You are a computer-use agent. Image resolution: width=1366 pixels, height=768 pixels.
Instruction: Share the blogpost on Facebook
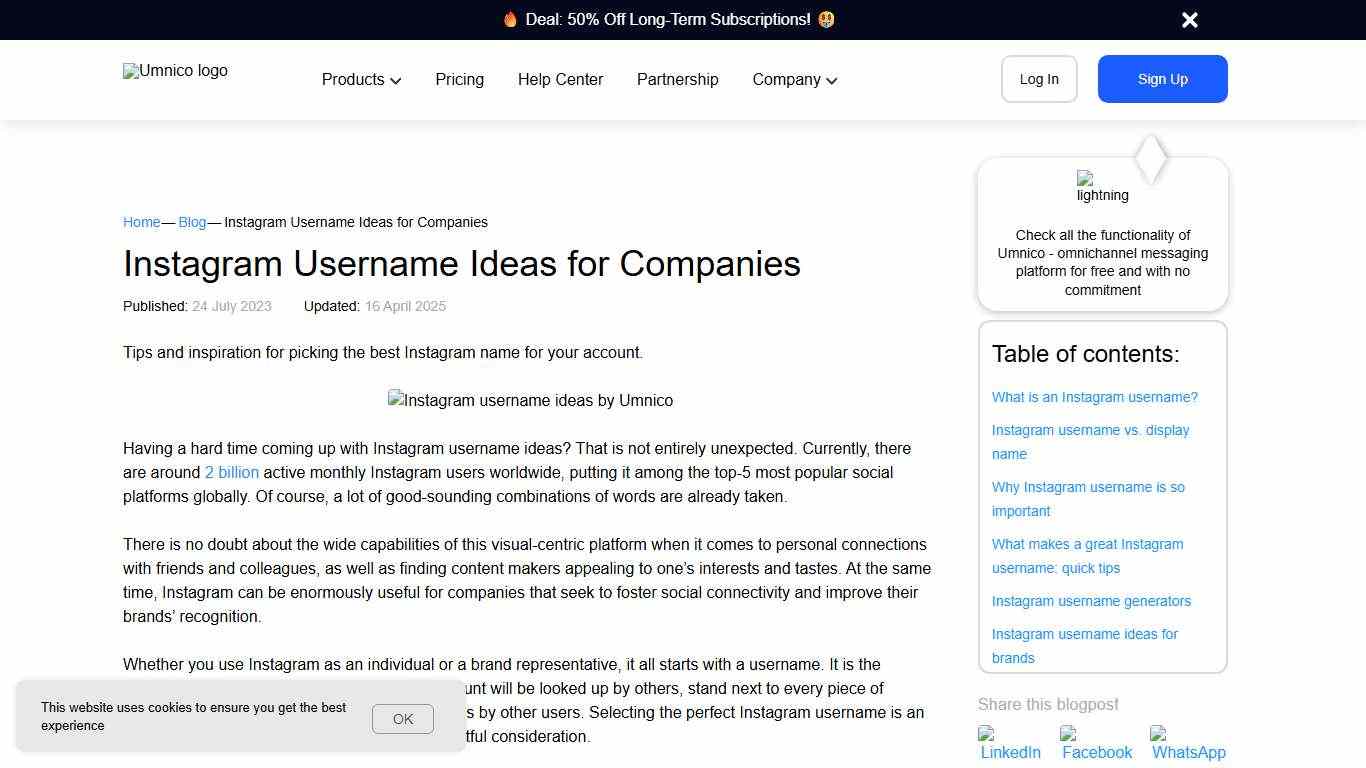tap(1097, 744)
